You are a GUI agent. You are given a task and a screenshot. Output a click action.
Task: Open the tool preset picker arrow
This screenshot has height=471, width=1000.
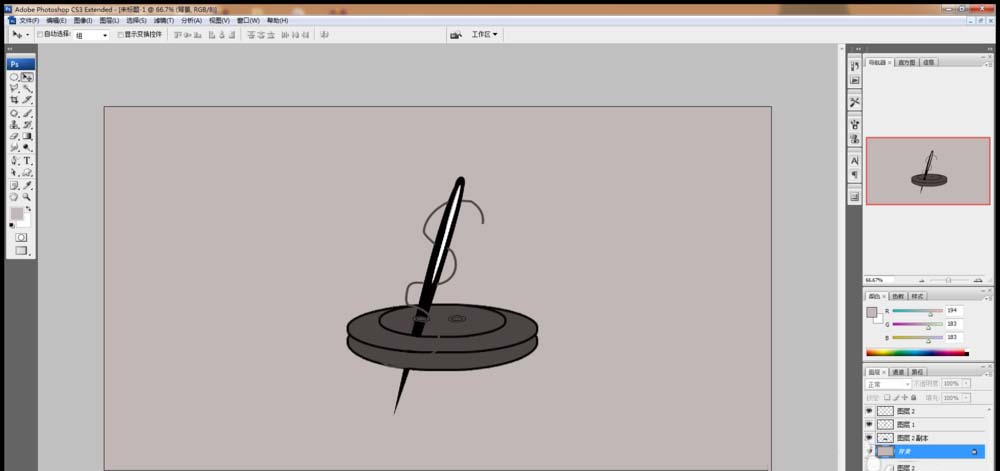point(27,34)
